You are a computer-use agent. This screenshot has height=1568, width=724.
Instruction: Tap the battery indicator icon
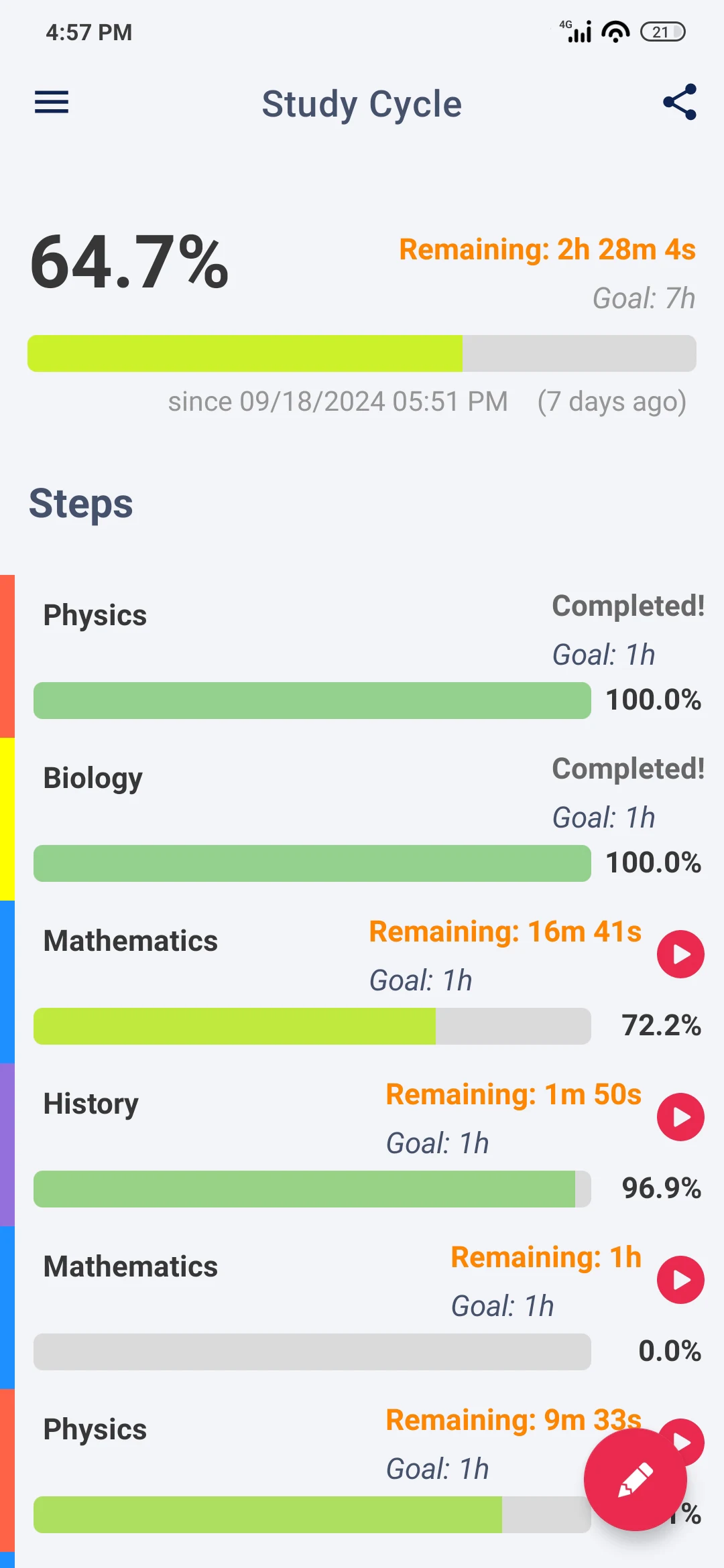(x=662, y=31)
